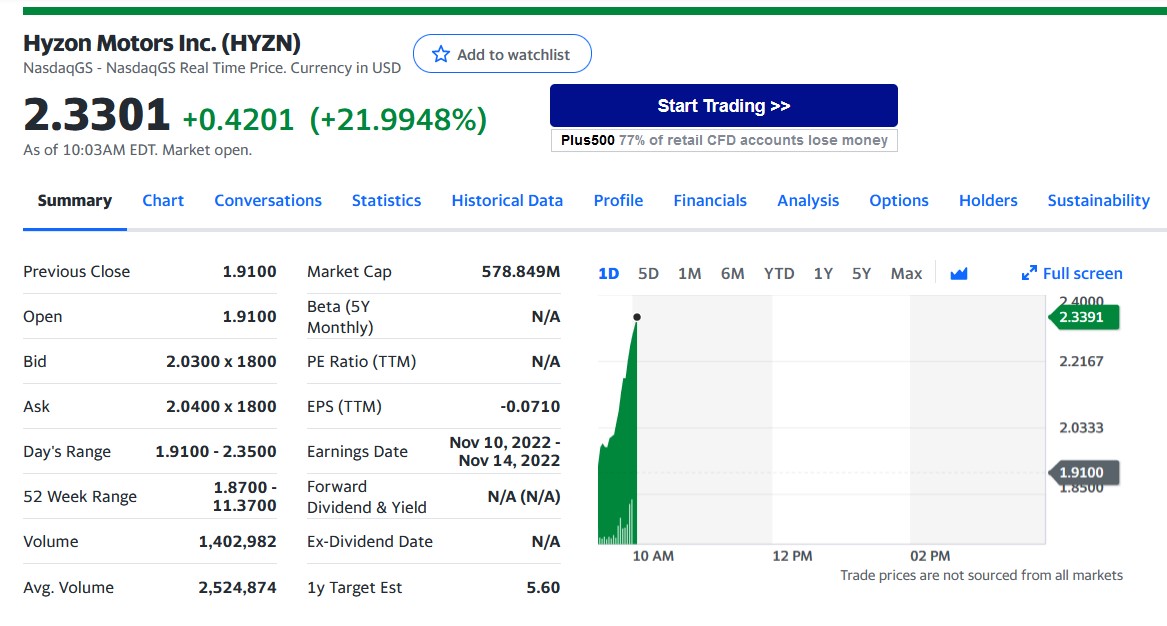Click the green 2.3391 price marker
The image size is (1167, 626).
pyautogui.click(x=1084, y=318)
